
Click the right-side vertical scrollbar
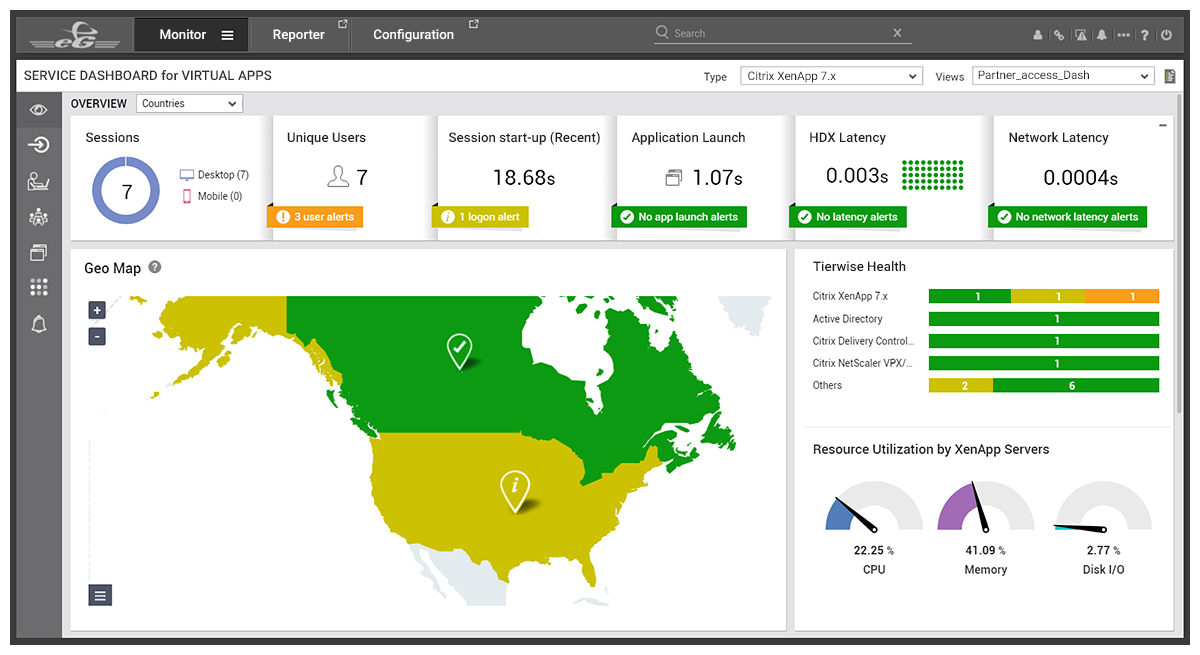[x=1181, y=253]
